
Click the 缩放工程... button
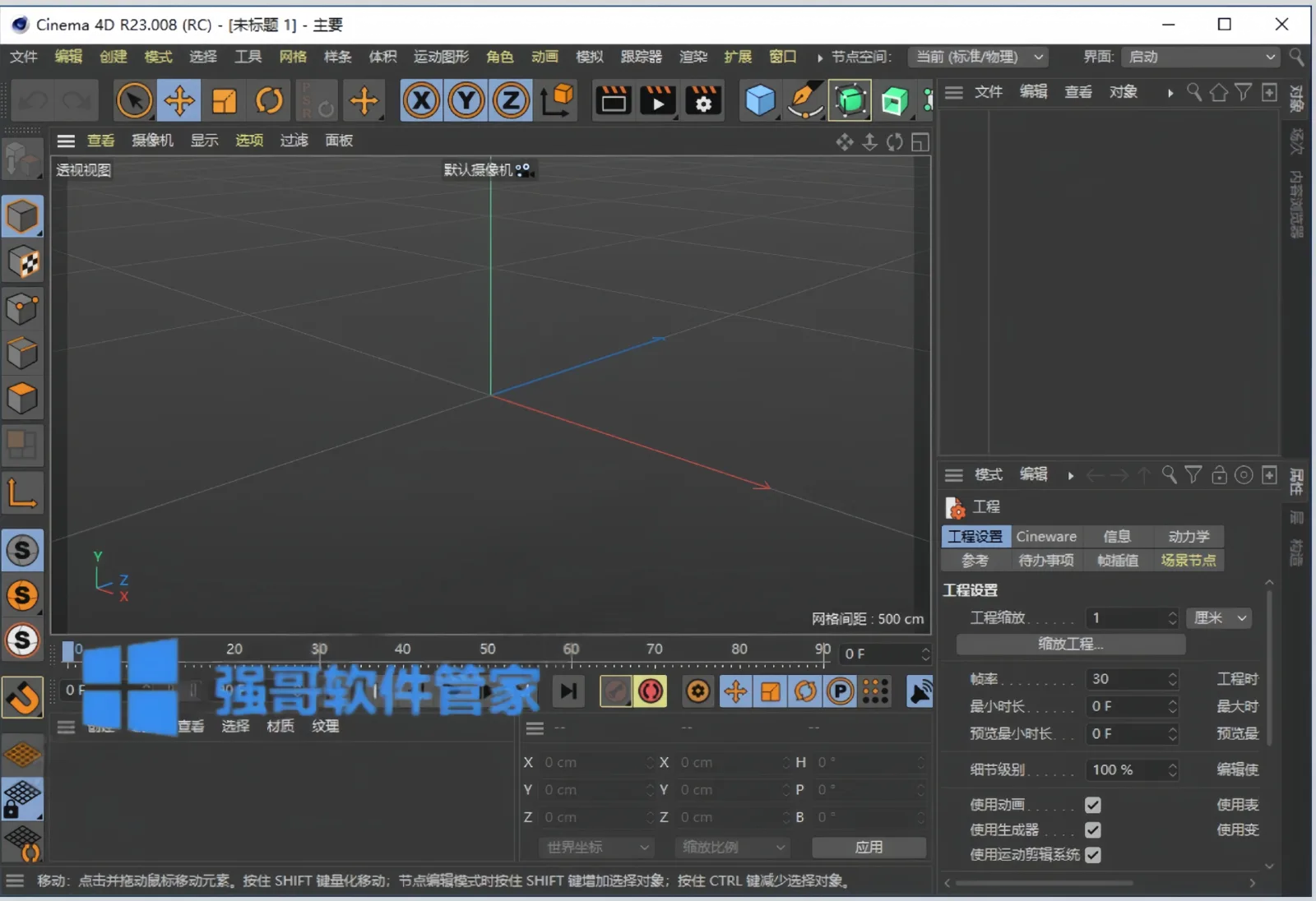pyautogui.click(x=1071, y=644)
